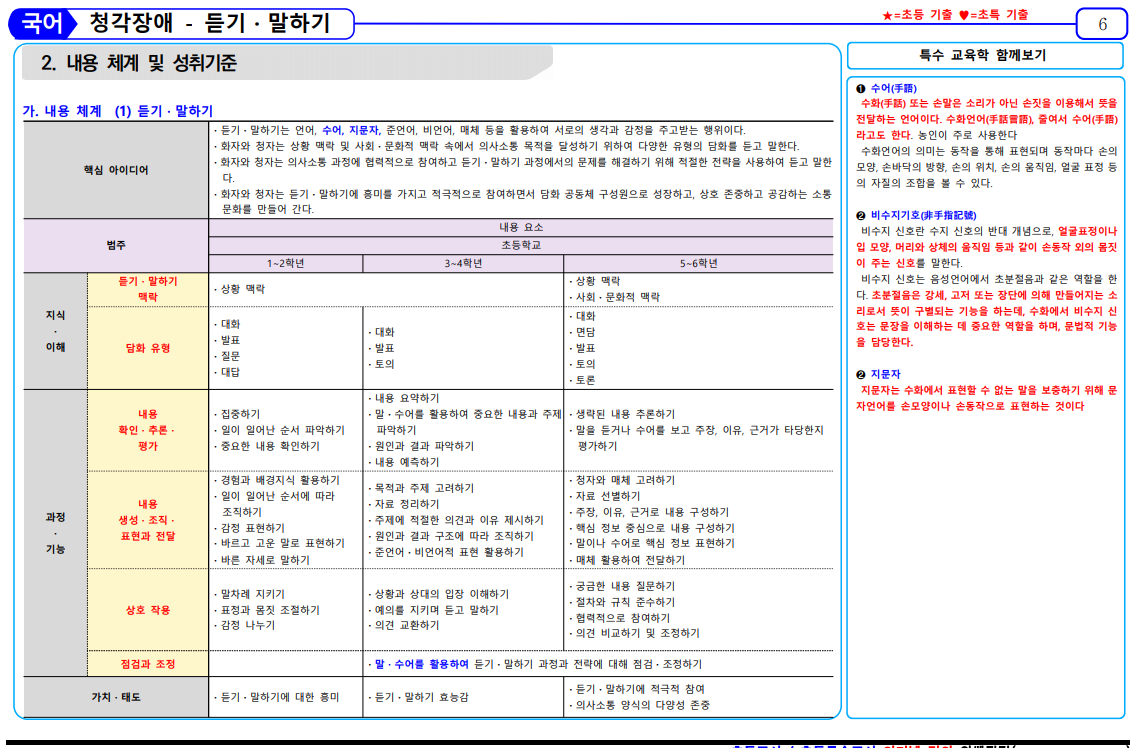Screen dimensions: 1135x748
Task: Select the '가치·태도' category cell
Action: click(116, 697)
